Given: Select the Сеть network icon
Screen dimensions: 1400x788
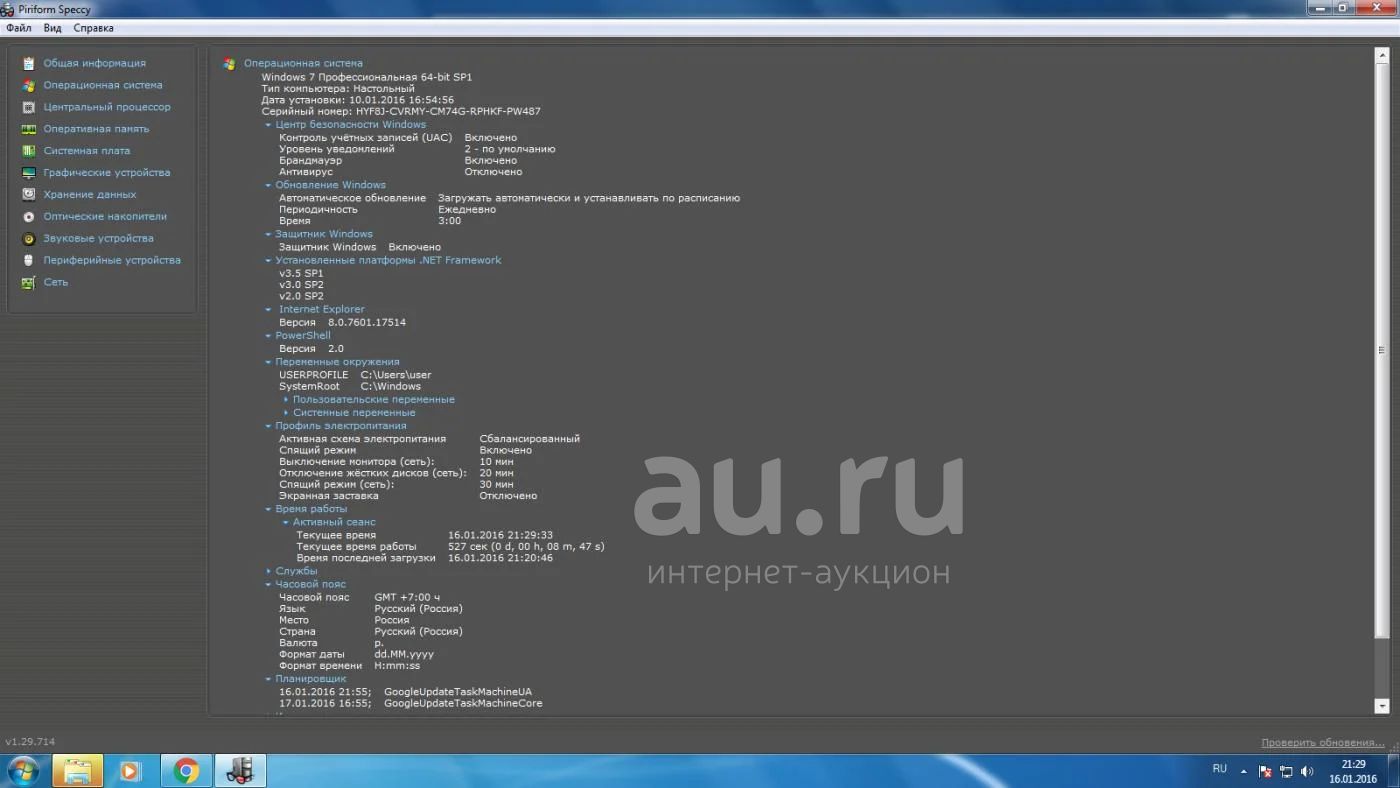Looking at the screenshot, I should (x=29, y=282).
